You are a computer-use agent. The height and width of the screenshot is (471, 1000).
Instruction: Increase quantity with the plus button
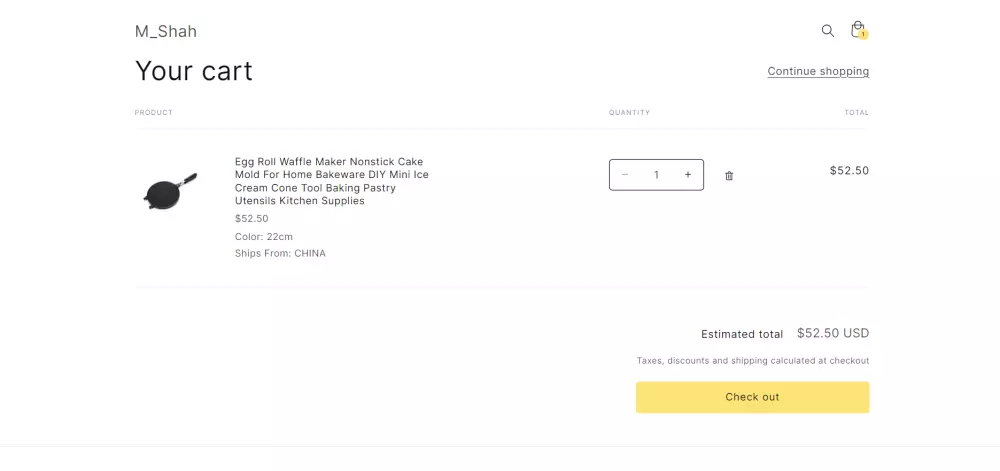tap(688, 175)
